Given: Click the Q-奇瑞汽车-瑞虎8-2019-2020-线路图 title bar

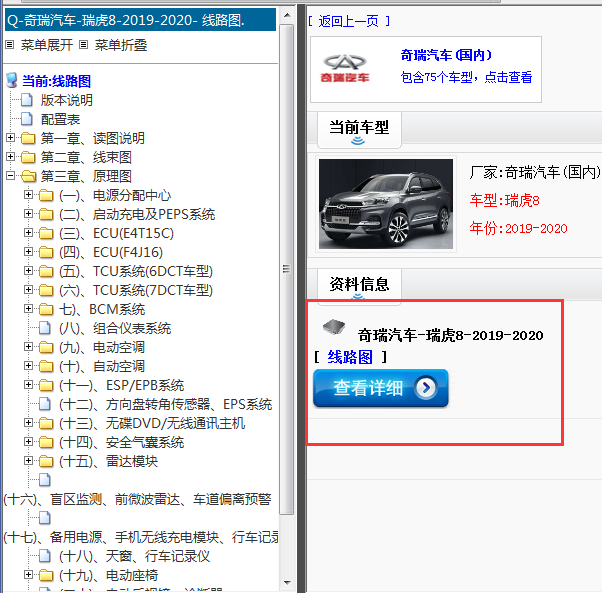Looking at the screenshot, I should pyautogui.click(x=141, y=20).
